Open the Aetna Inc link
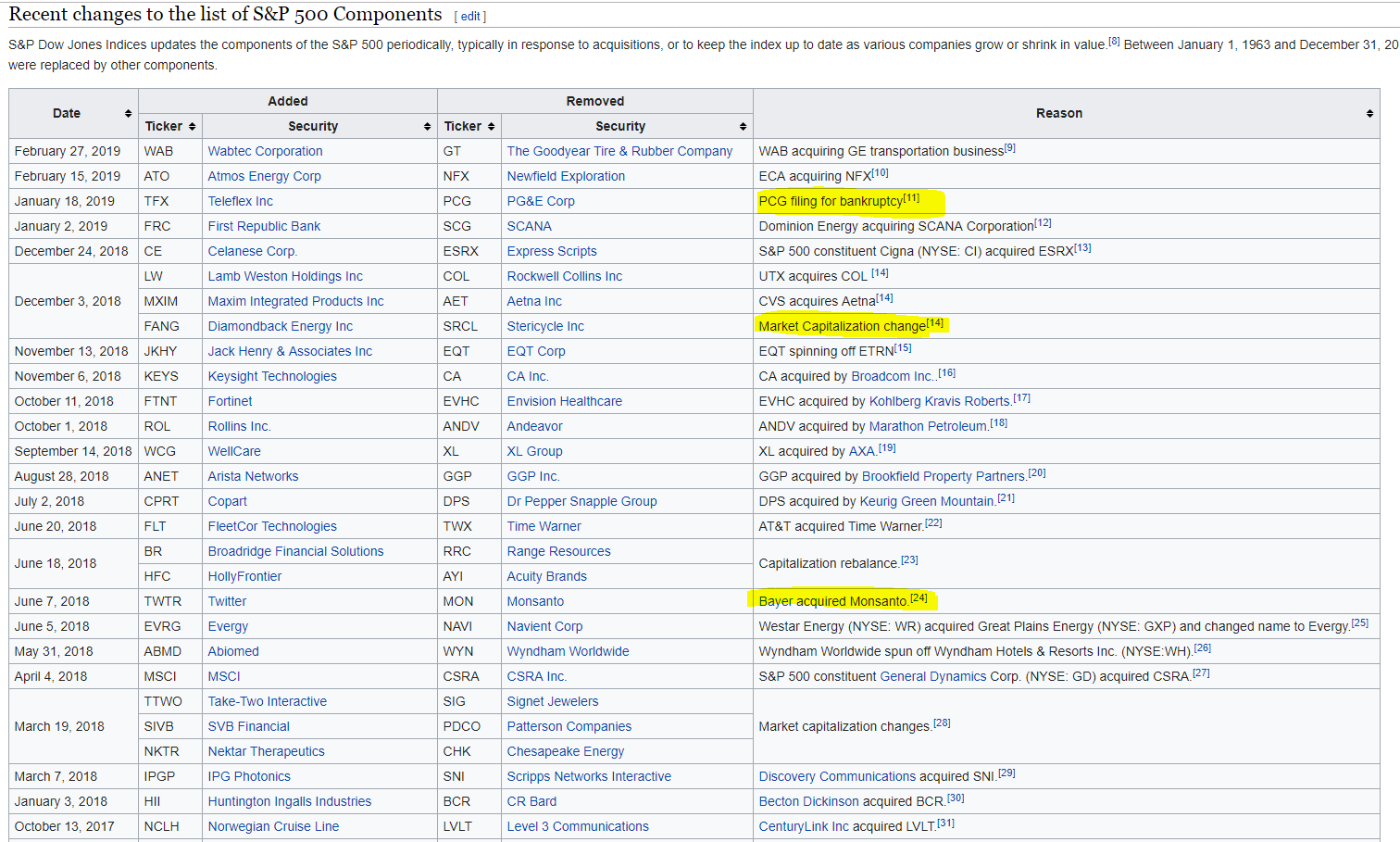 tap(534, 301)
